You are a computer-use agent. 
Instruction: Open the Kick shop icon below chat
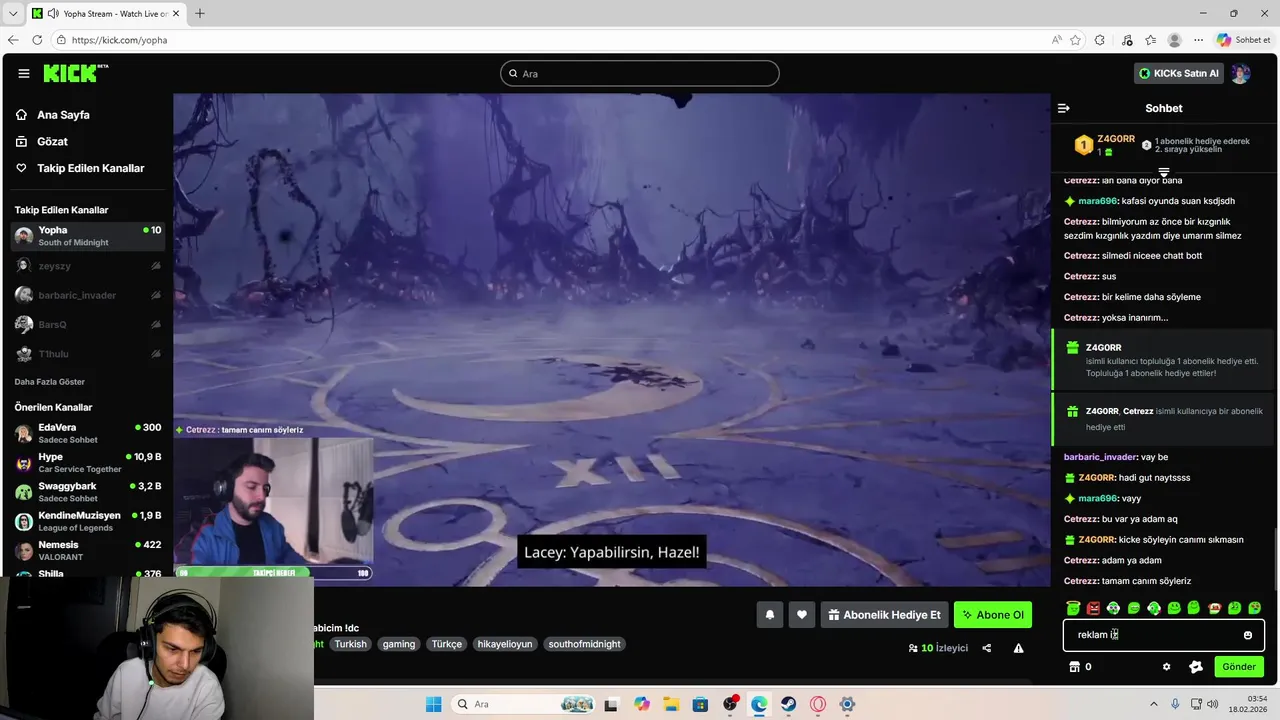pyautogui.click(x=1075, y=667)
